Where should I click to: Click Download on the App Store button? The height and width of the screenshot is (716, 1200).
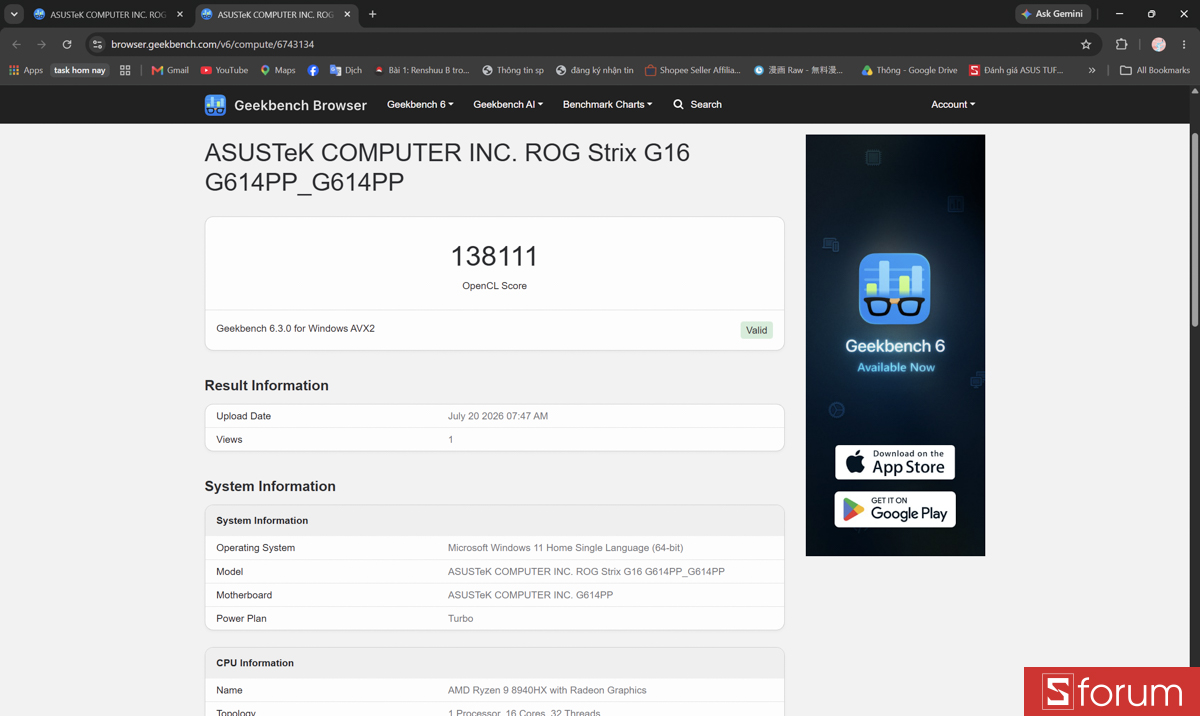[895, 462]
